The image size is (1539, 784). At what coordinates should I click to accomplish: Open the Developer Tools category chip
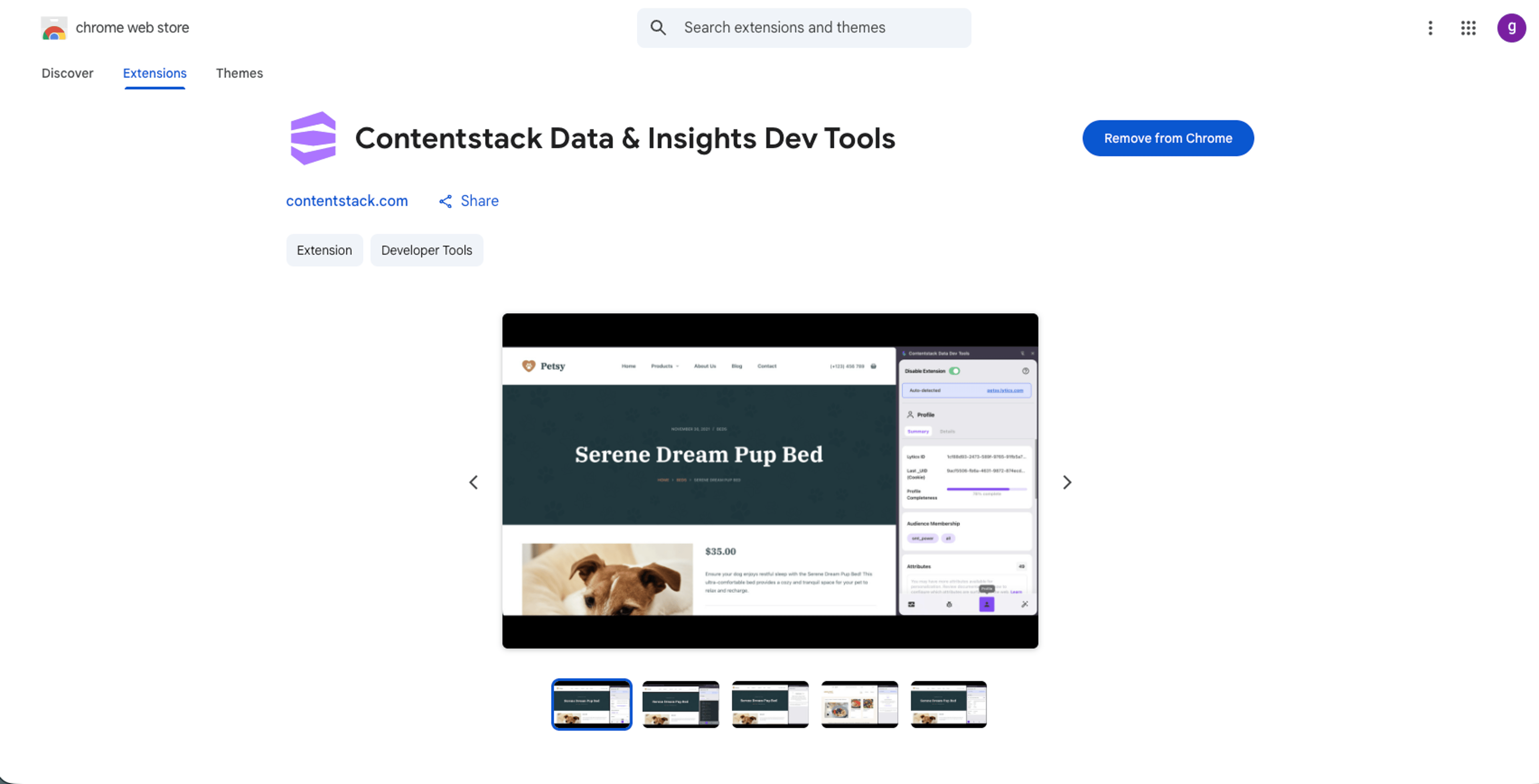pos(426,250)
